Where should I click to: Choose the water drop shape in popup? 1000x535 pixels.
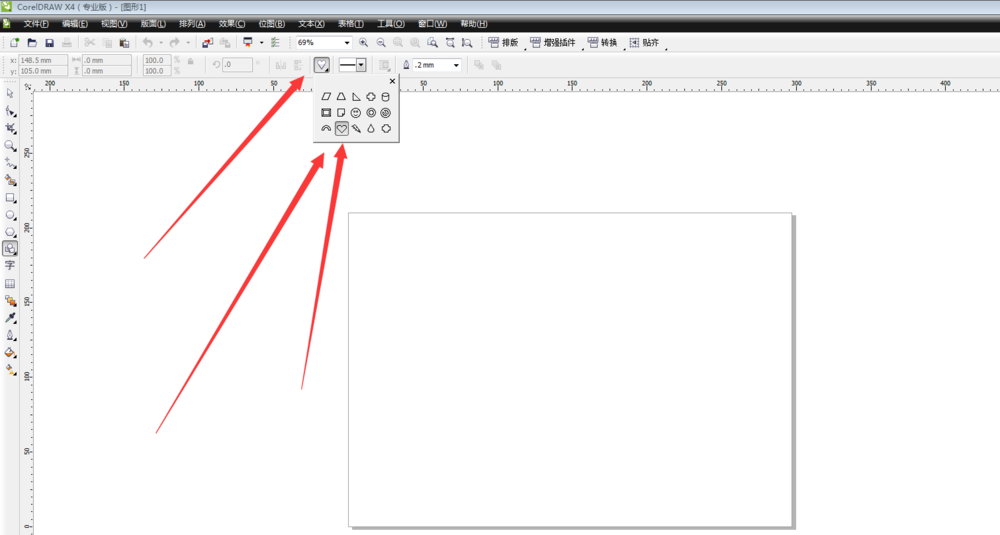coord(371,128)
